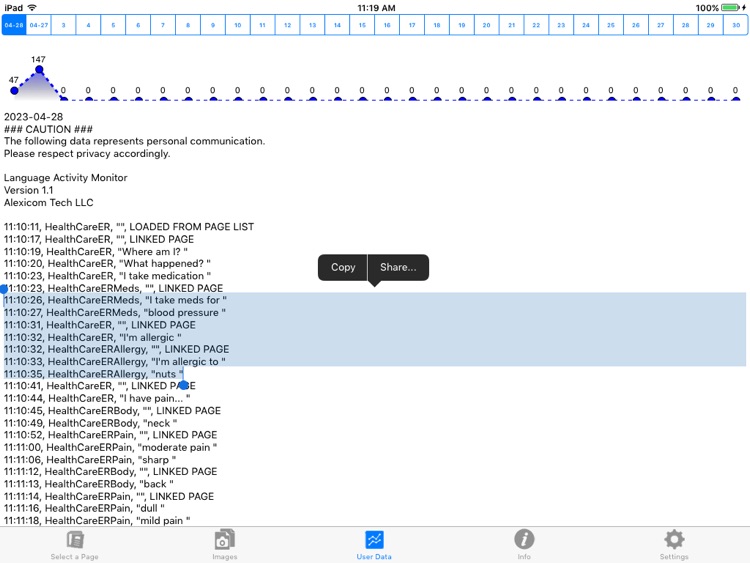Select day 25 in the date strip

coord(611,25)
